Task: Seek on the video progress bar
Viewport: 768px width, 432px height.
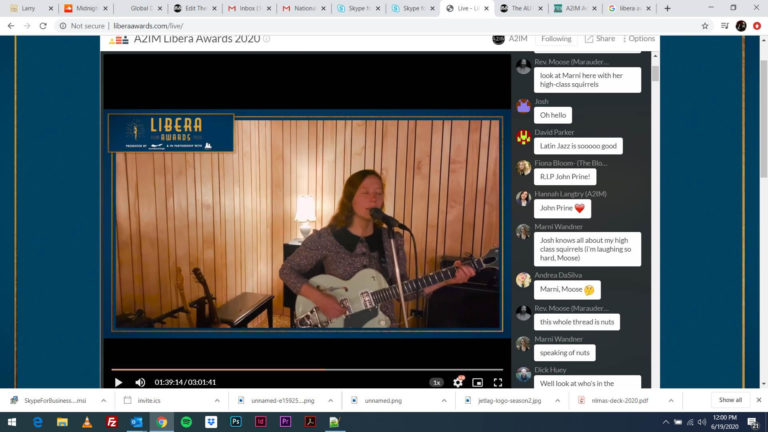Action: [x=300, y=369]
